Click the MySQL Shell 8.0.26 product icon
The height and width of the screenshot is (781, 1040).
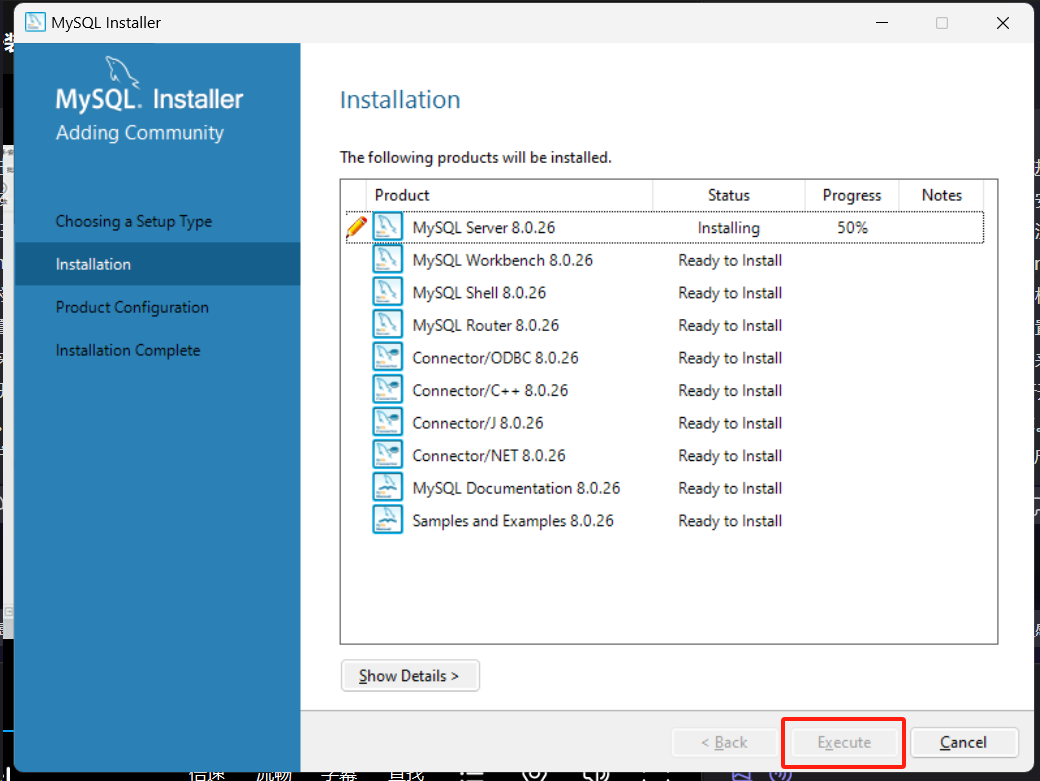pyautogui.click(x=387, y=292)
